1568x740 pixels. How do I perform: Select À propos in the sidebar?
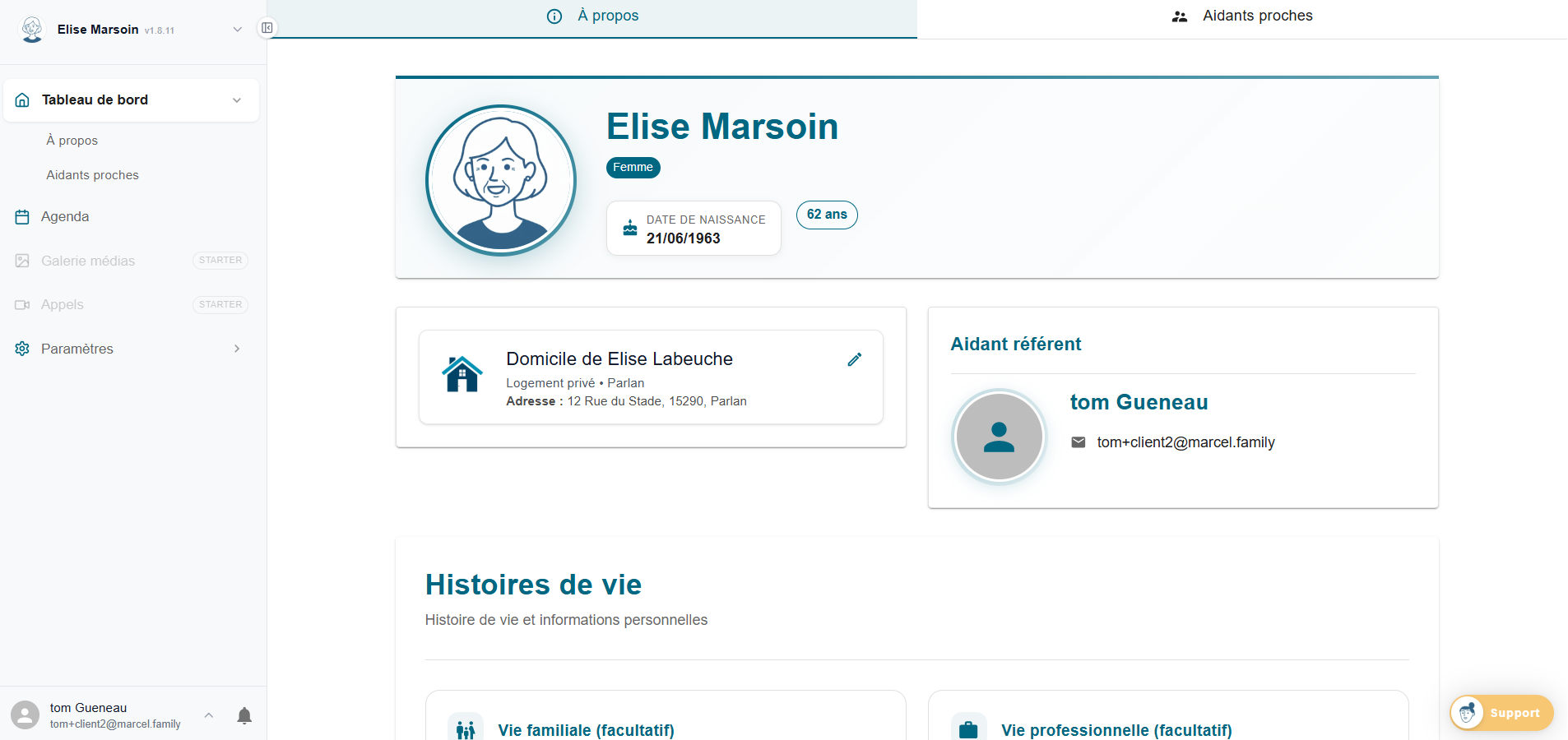pyautogui.click(x=72, y=140)
